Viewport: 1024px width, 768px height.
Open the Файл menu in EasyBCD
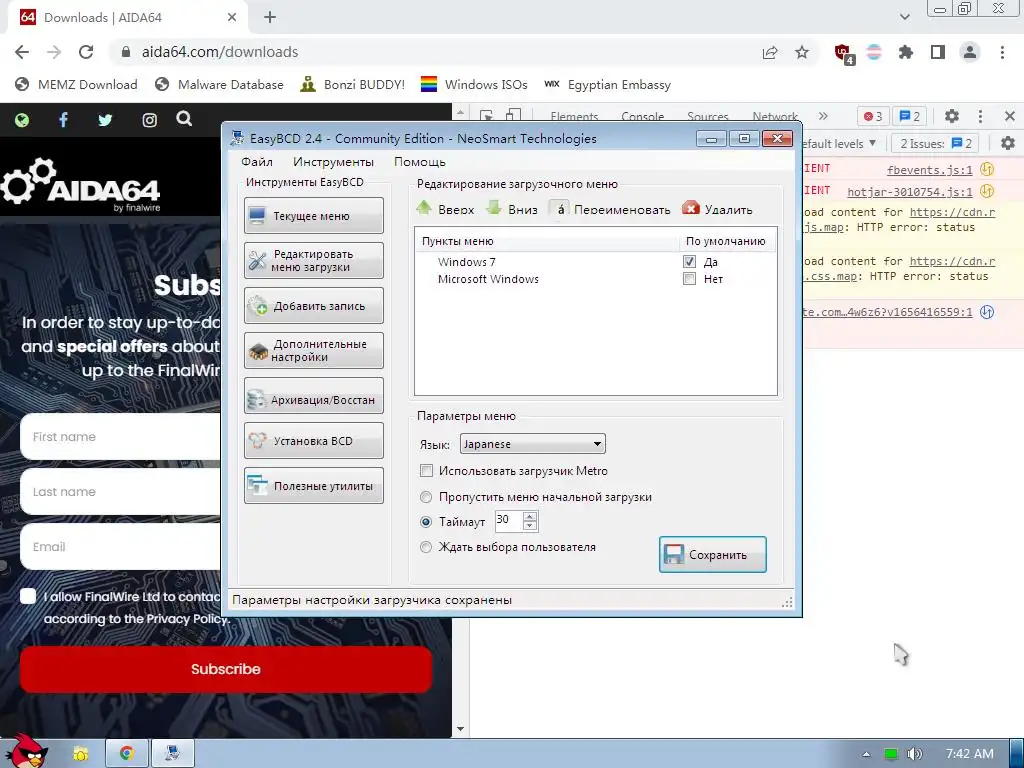tap(257, 162)
